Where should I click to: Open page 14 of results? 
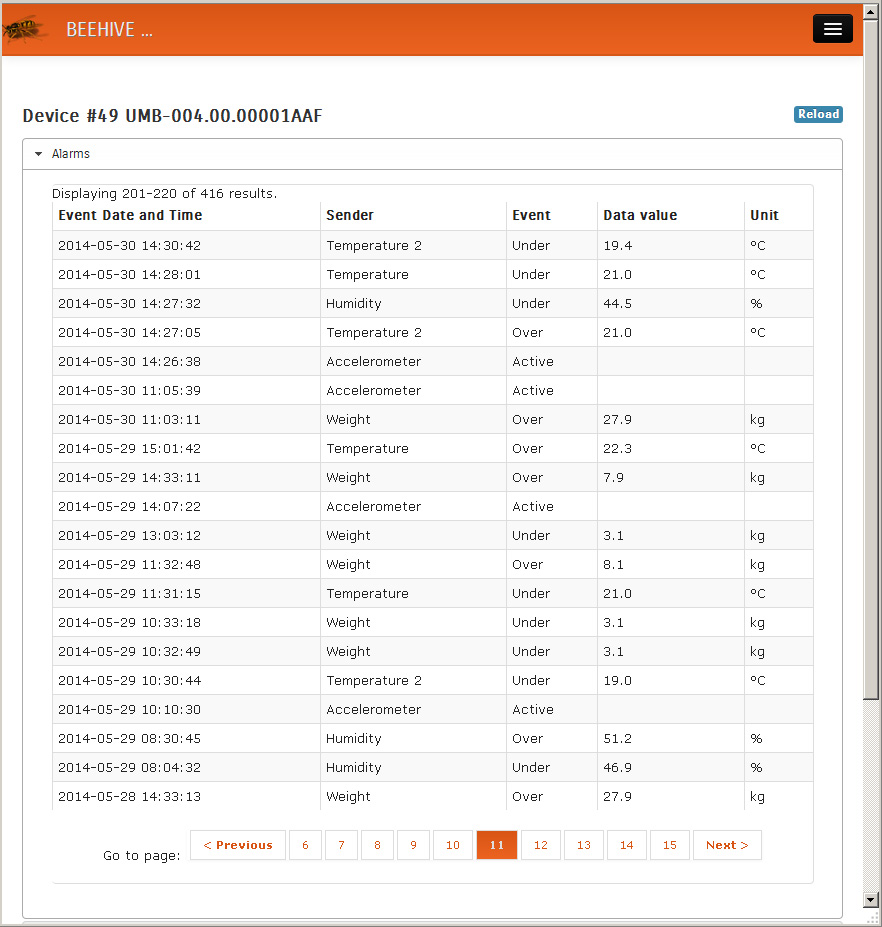626,845
